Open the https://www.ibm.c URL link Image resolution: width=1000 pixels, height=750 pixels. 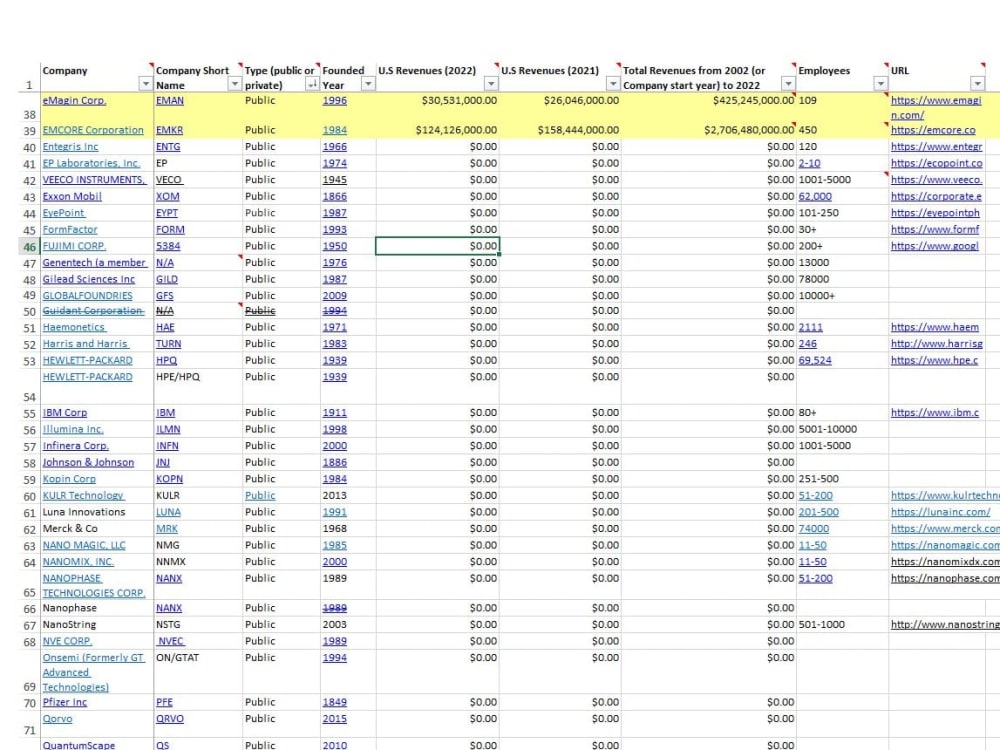pyautogui.click(x=935, y=413)
